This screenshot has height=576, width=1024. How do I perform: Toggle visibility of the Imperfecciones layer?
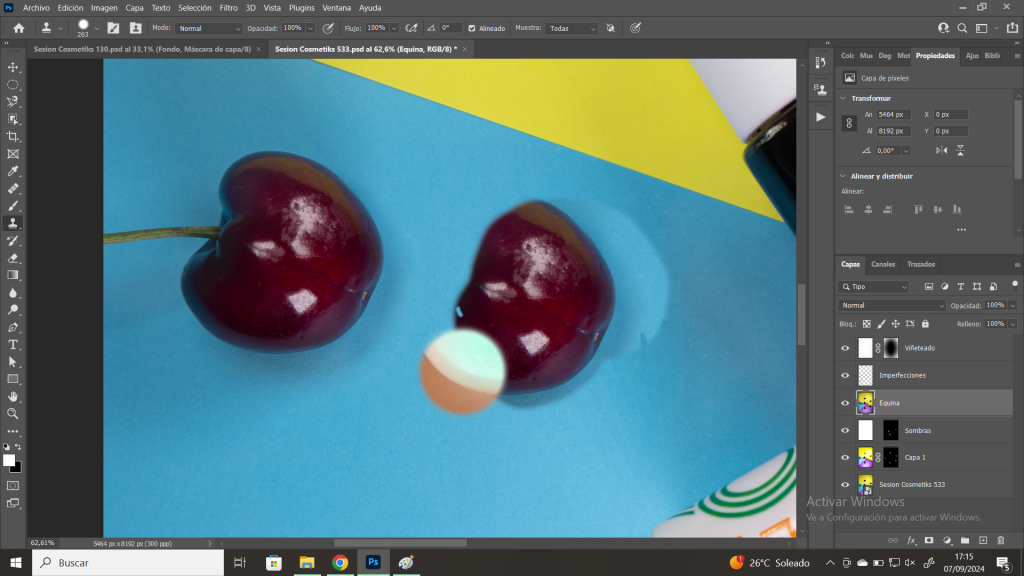[844, 375]
